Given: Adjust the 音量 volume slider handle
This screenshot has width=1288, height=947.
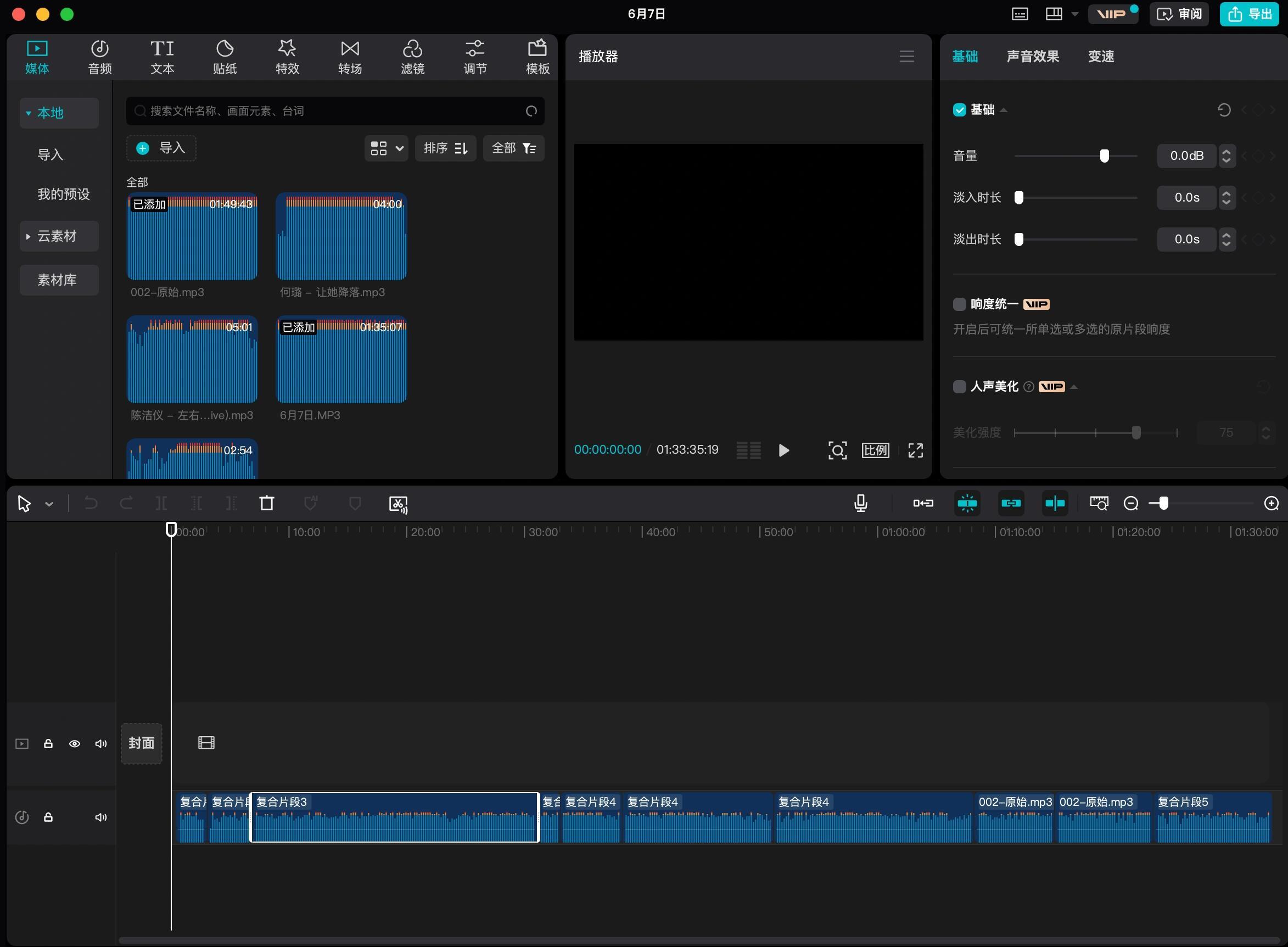Looking at the screenshot, I should (x=1104, y=156).
